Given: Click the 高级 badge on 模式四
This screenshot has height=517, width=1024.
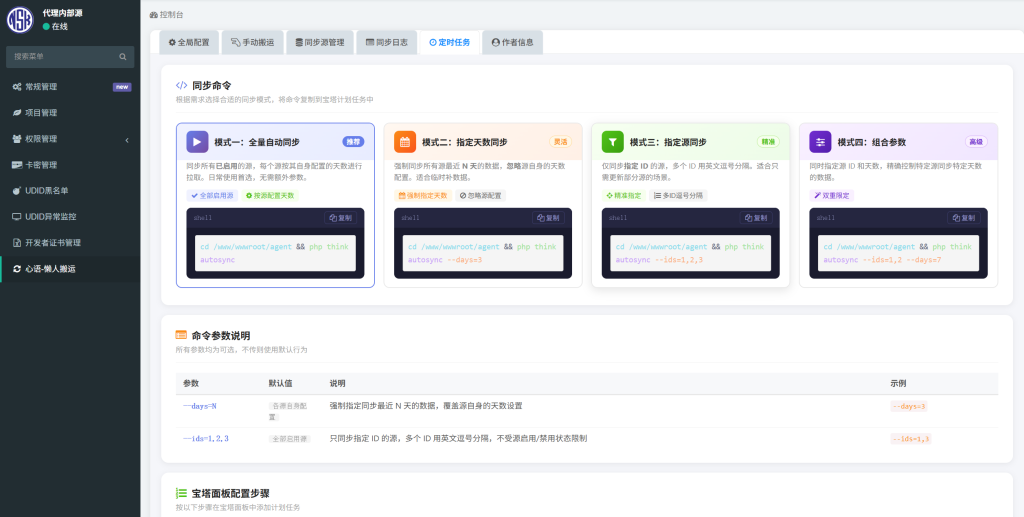Looking at the screenshot, I should pyautogui.click(x=976, y=142).
